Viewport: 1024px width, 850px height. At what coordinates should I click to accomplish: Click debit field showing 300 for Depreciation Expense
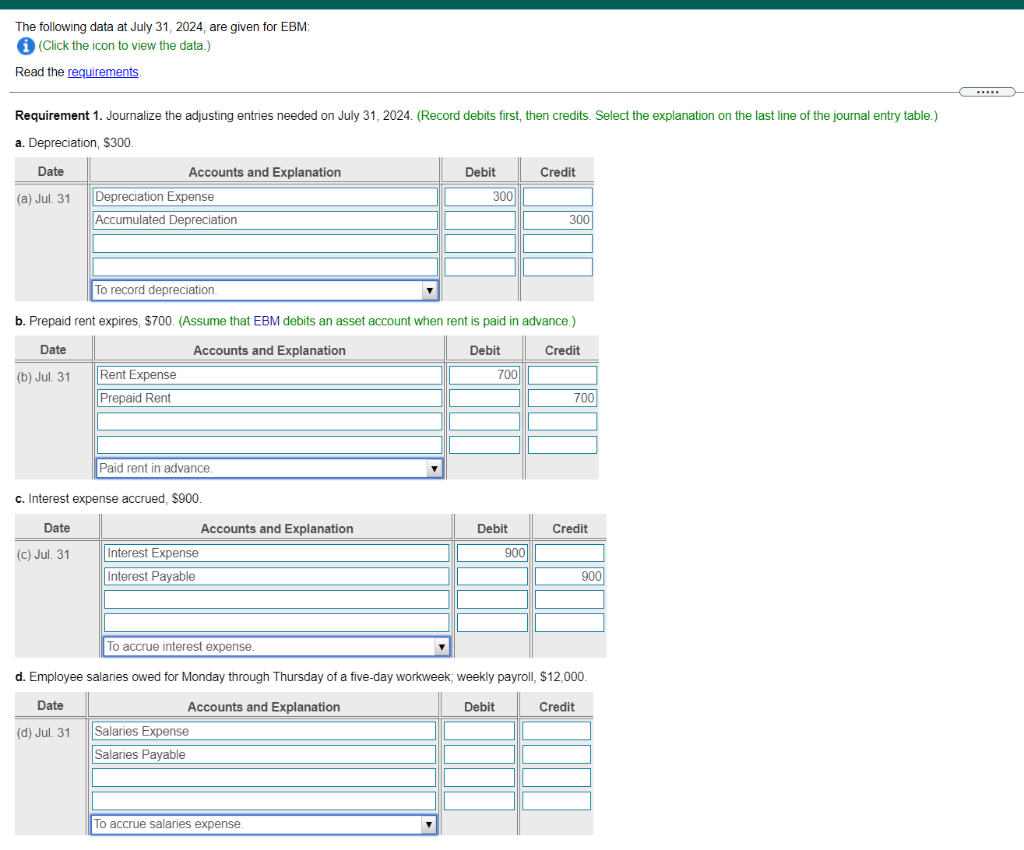pyautogui.click(x=480, y=197)
